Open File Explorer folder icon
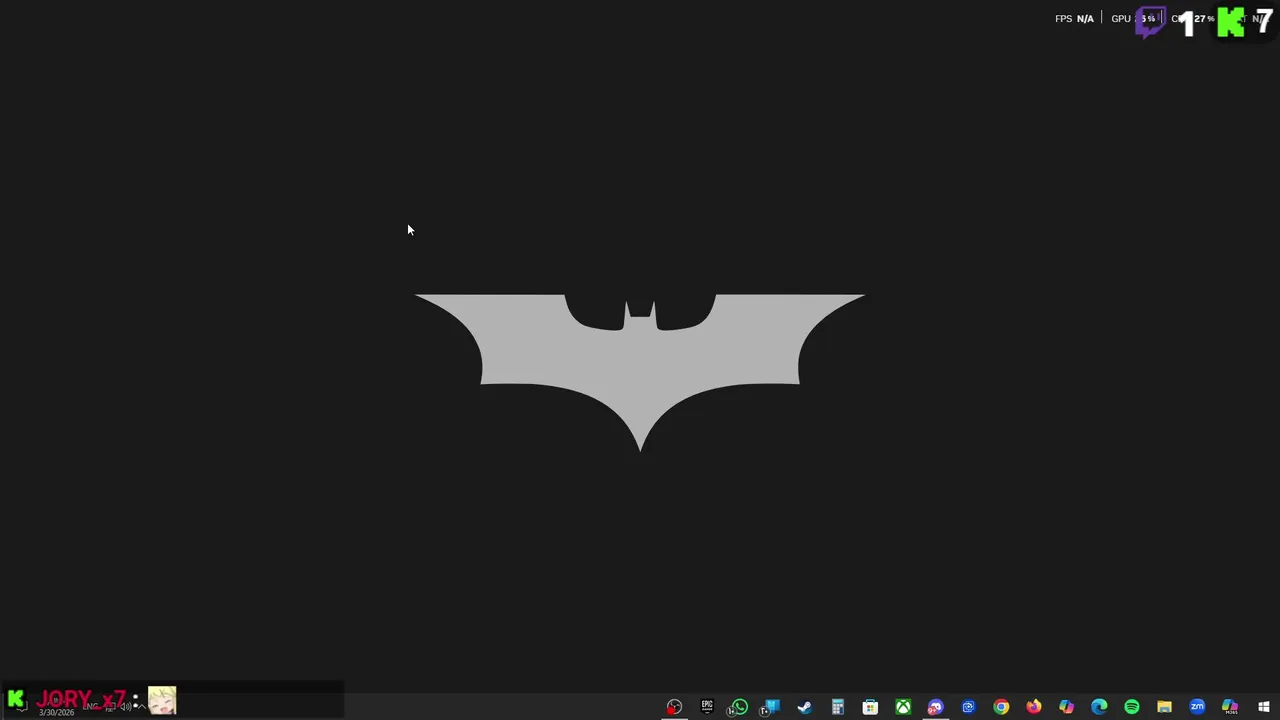 click(1164, 707)
